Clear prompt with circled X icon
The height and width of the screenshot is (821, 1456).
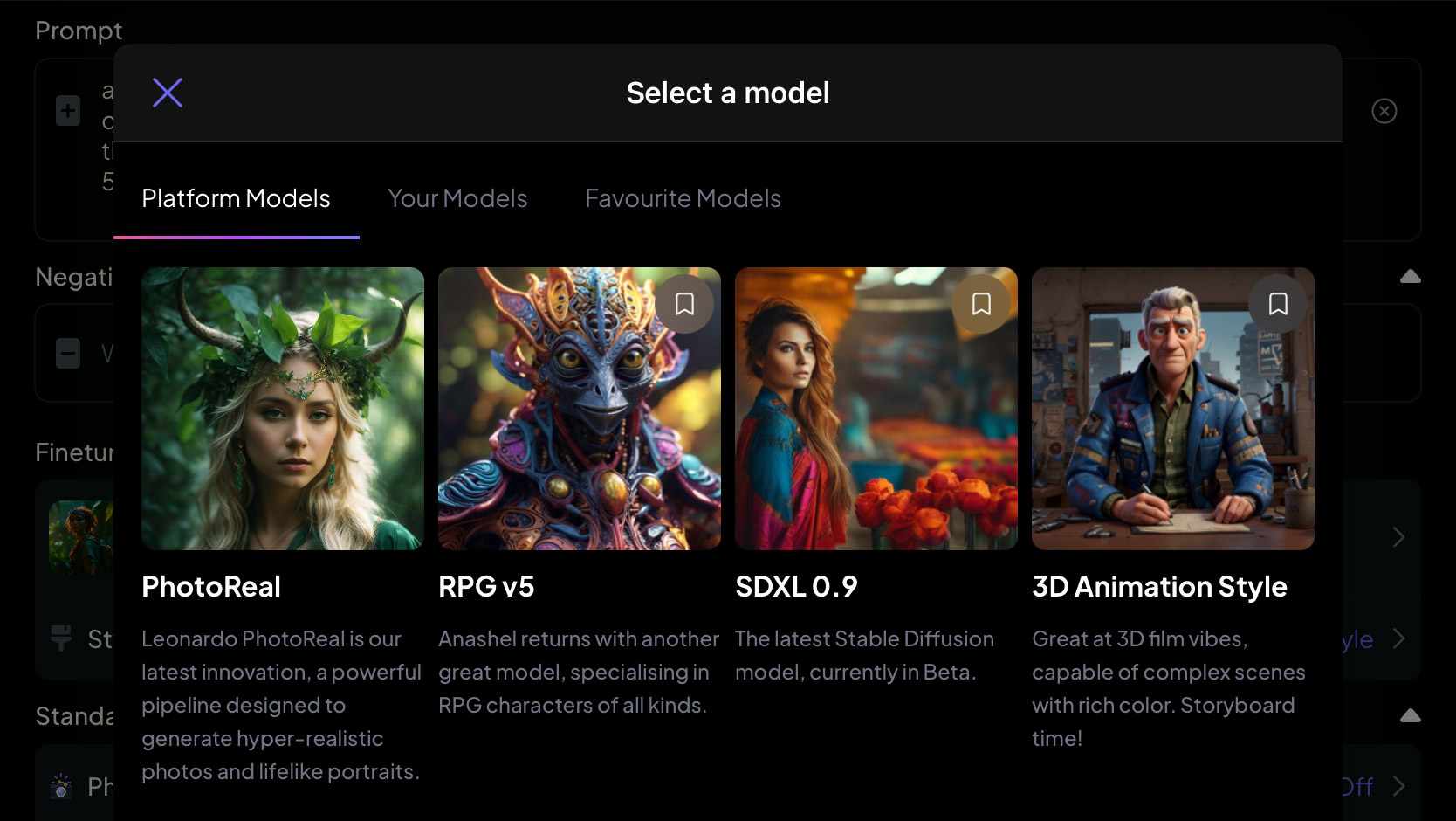coord(1384,111)
